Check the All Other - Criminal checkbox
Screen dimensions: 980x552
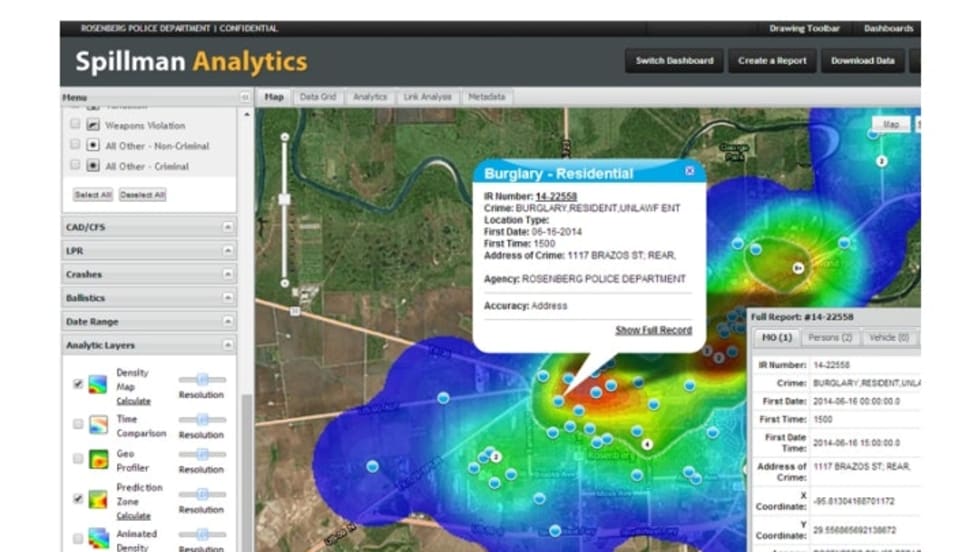(x=75, y=166)
